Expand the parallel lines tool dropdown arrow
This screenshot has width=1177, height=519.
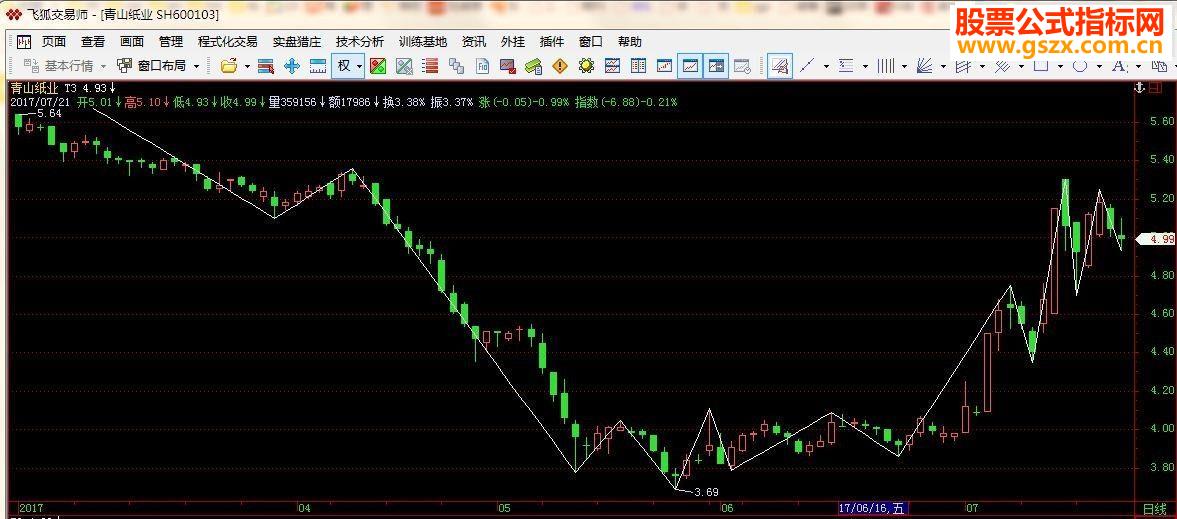(x=1022, y=66)
